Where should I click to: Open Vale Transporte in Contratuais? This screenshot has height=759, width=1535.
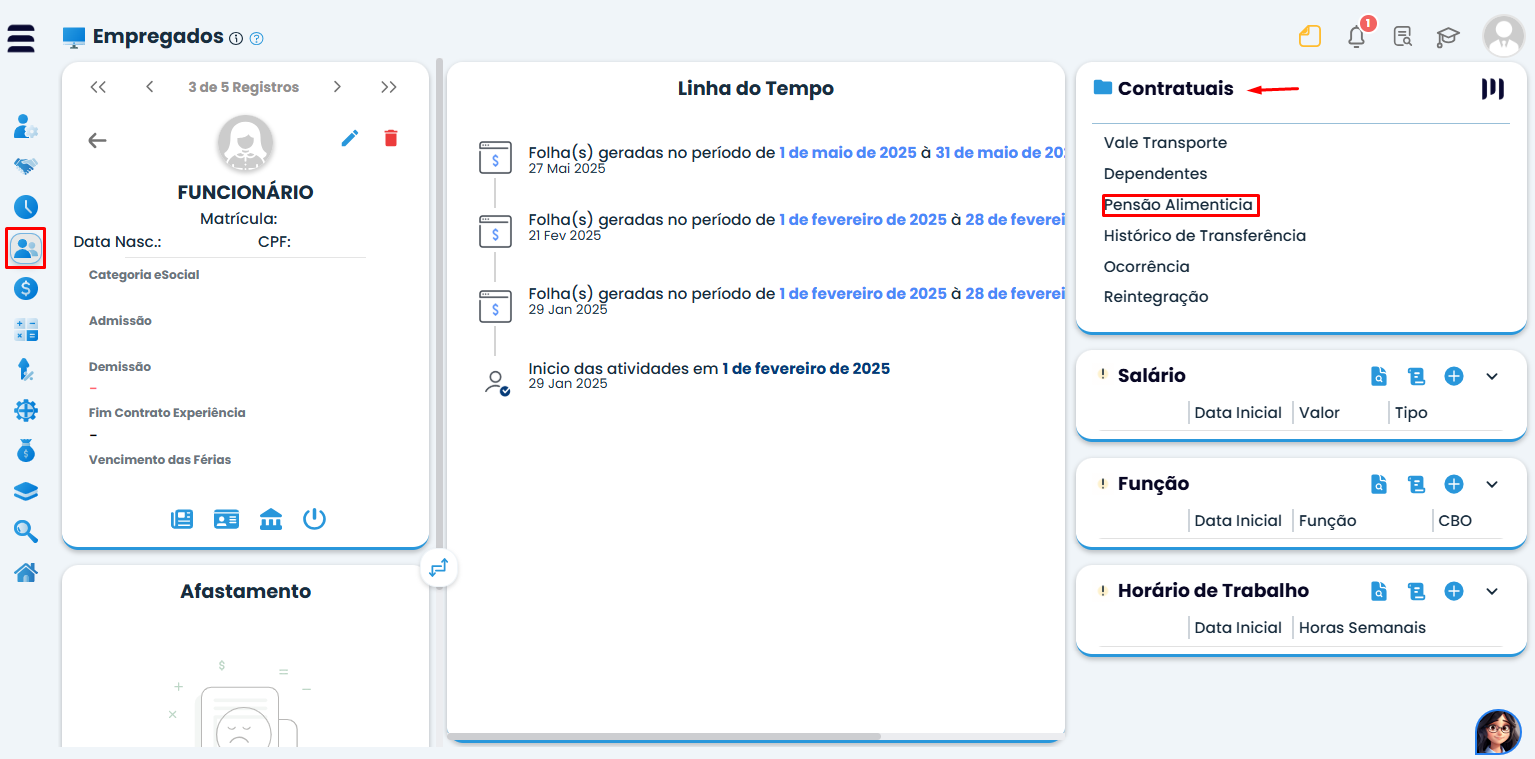1165,143
